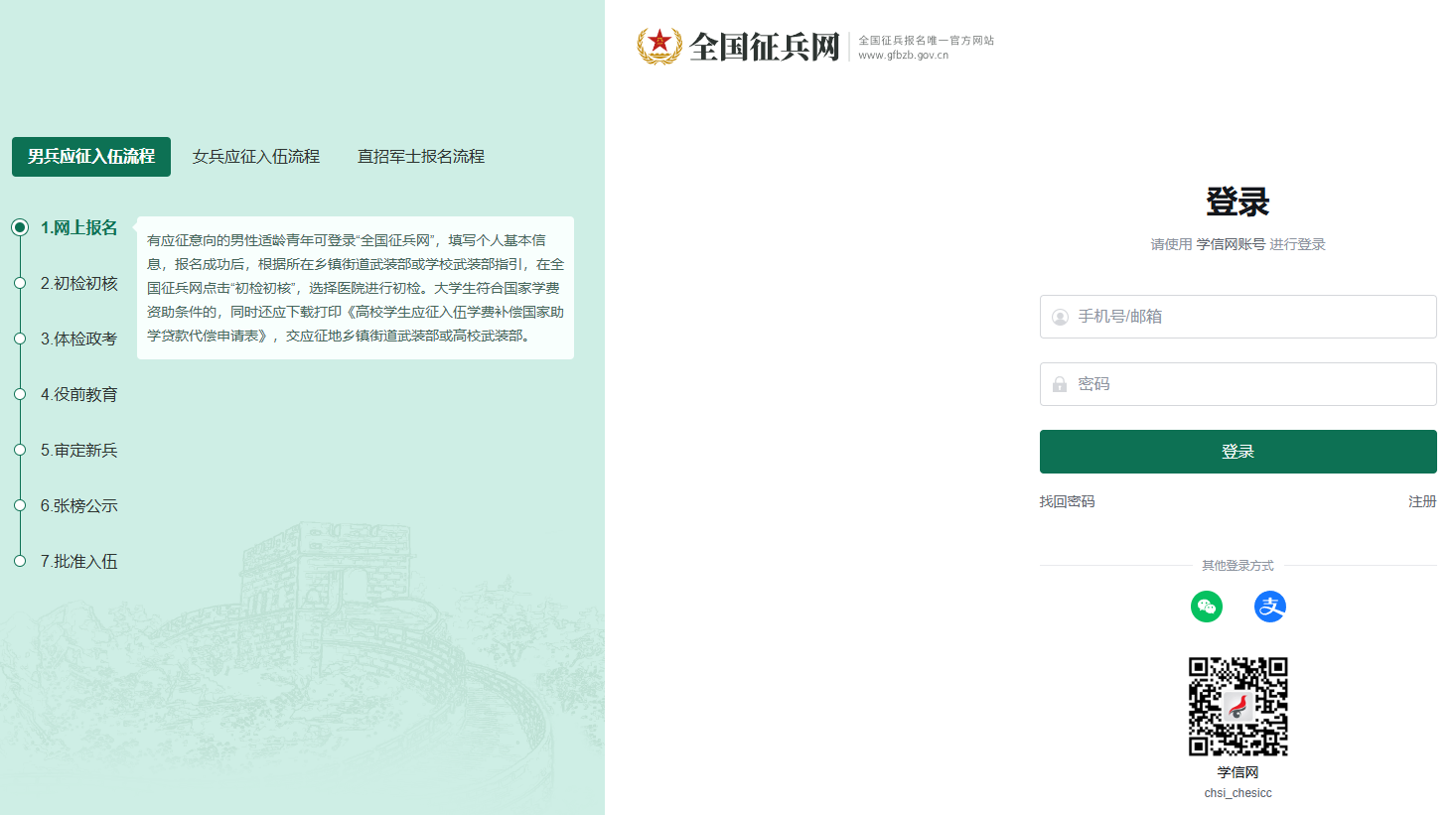Switch to 女兵应征入伍流程 tab
The height and width of the screenshot is (815, 1456).
click(256, 157)
